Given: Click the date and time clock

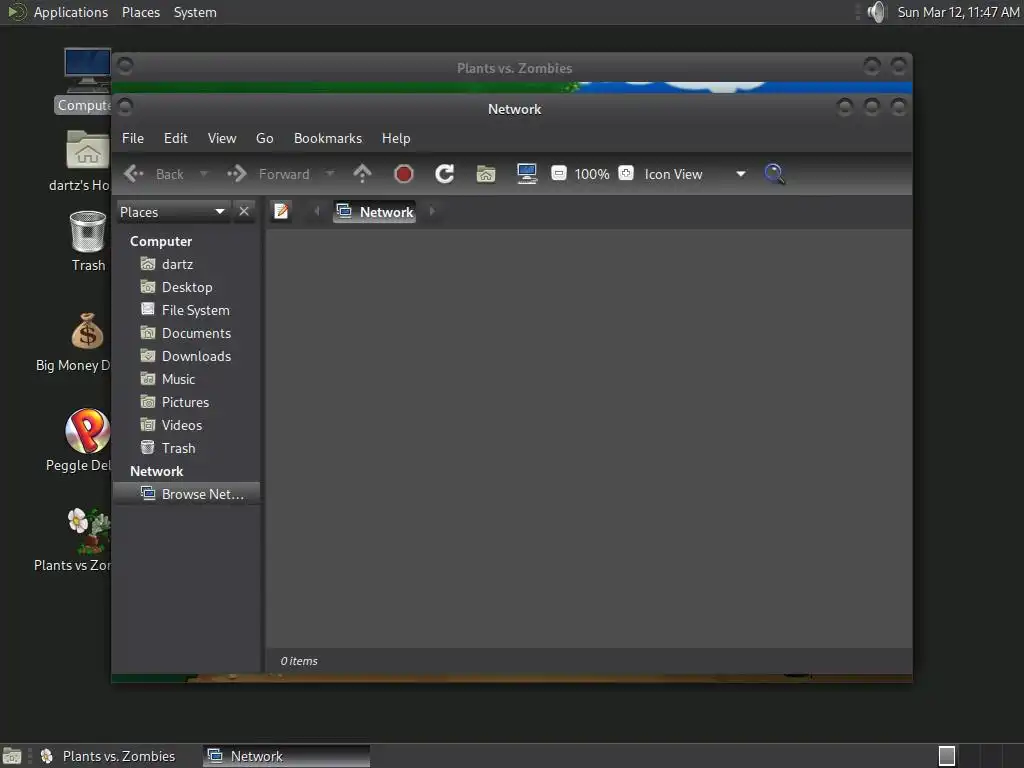Looking at the screenshot, I should point(958,12).
